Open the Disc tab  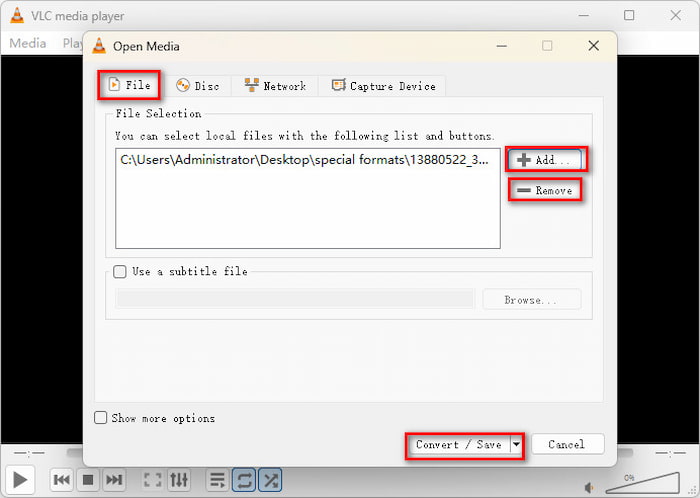(197, 86)
